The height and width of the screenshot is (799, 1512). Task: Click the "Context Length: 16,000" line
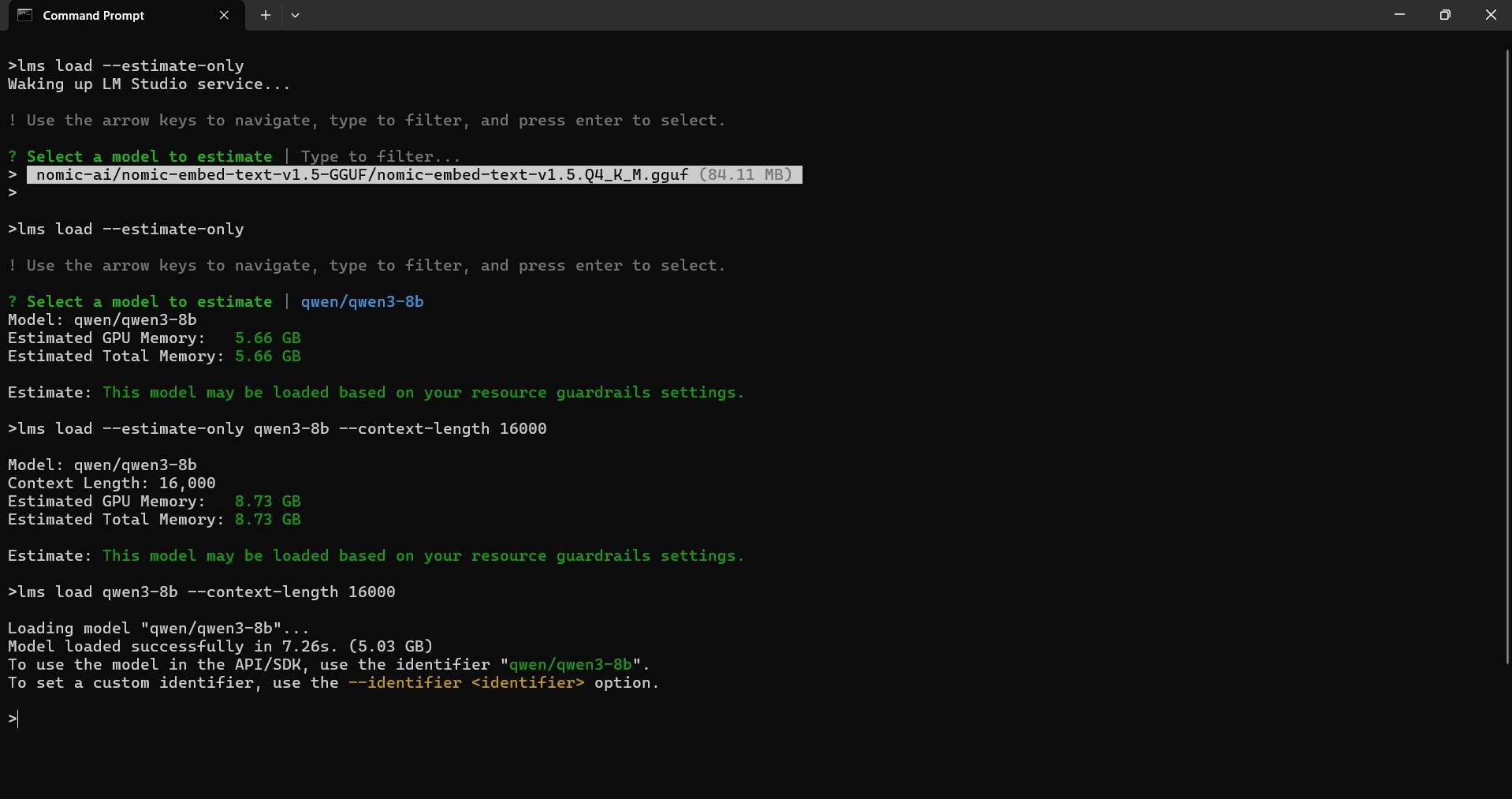coord(110,484)
